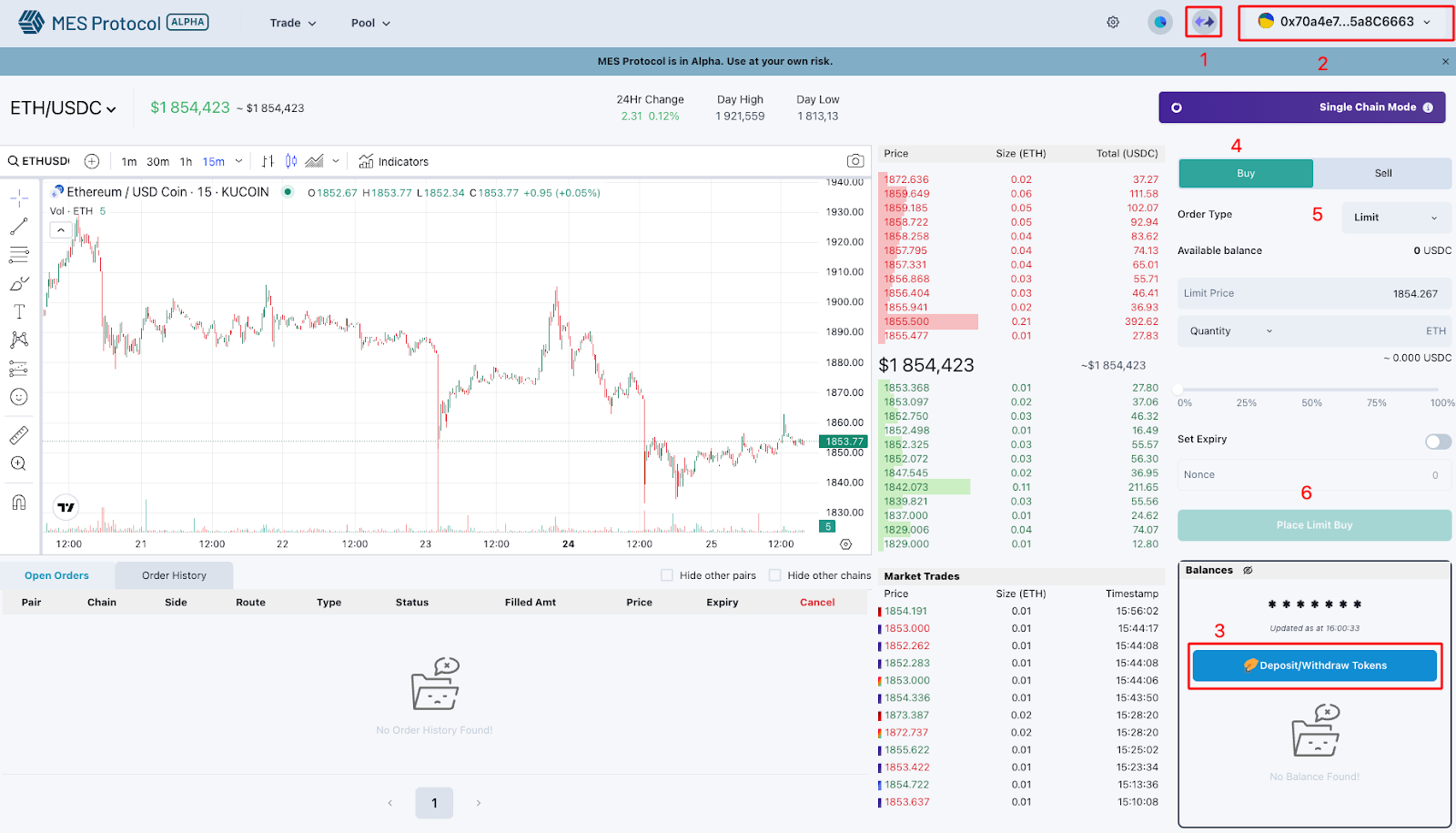Set amount slider to 50%
Image resolution: width=1456 pixels, height=833 pixels.
[x=1311, y=402]
